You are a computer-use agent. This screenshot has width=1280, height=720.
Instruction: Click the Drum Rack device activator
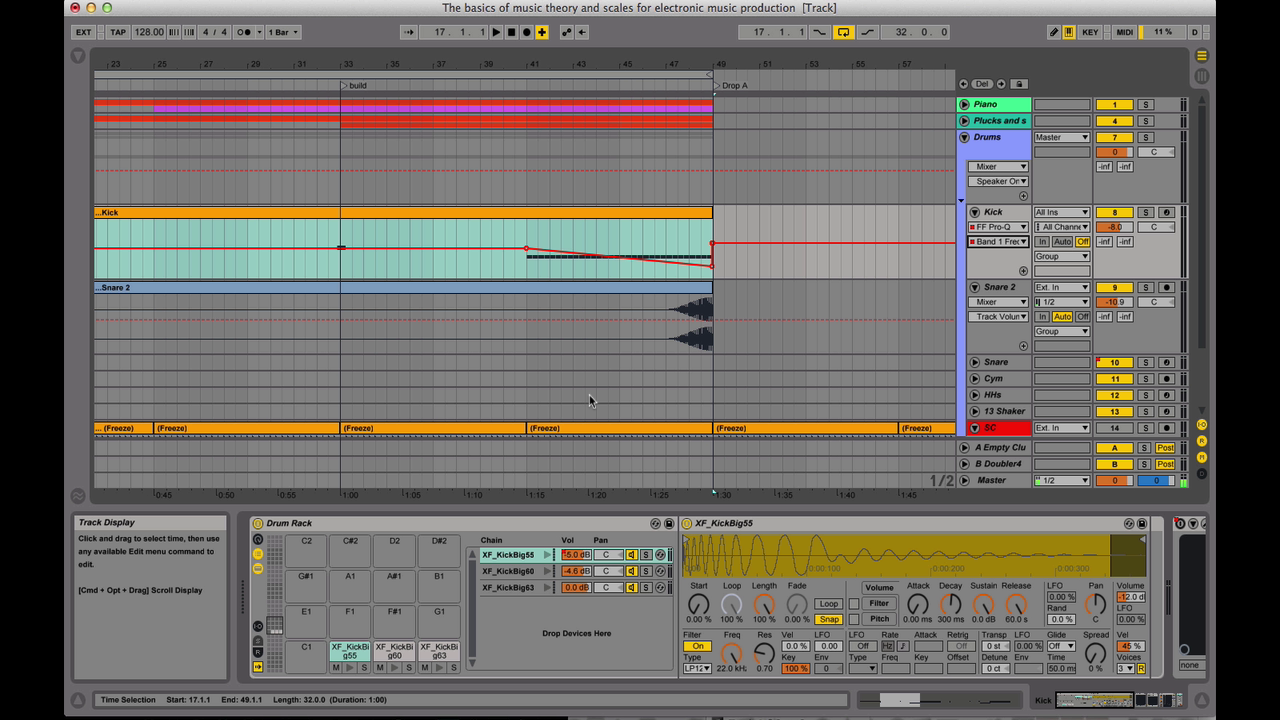tap(258, 523)
